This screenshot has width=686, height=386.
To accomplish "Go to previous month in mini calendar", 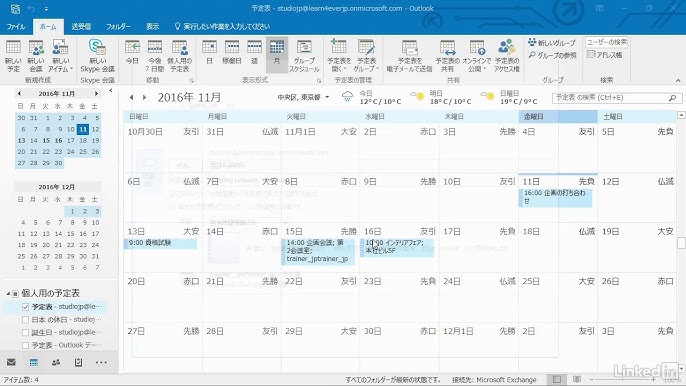I will click(x=19, y=94).
